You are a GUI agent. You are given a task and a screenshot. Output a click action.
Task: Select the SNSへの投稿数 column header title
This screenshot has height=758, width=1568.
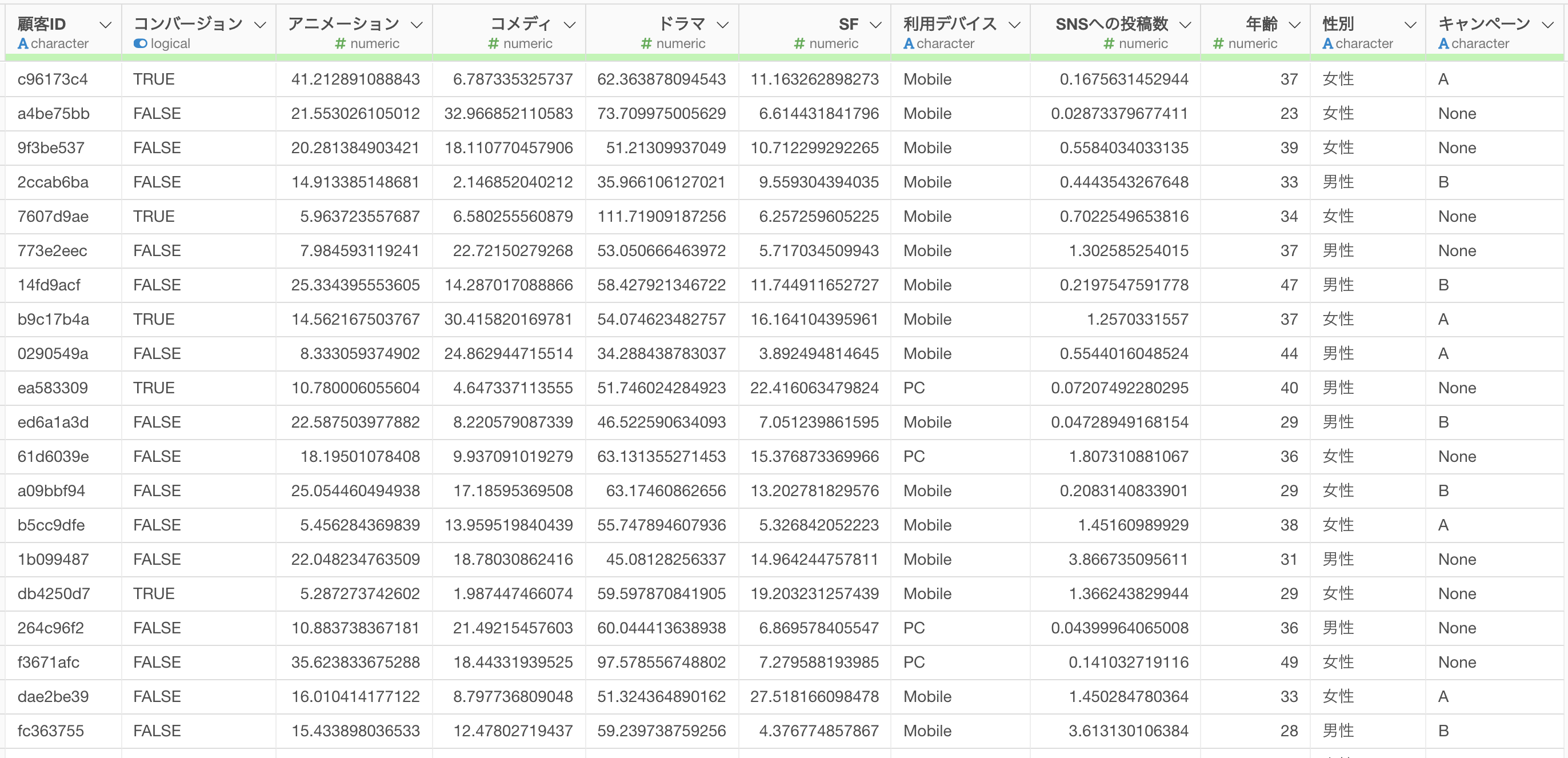(1112, 25)
